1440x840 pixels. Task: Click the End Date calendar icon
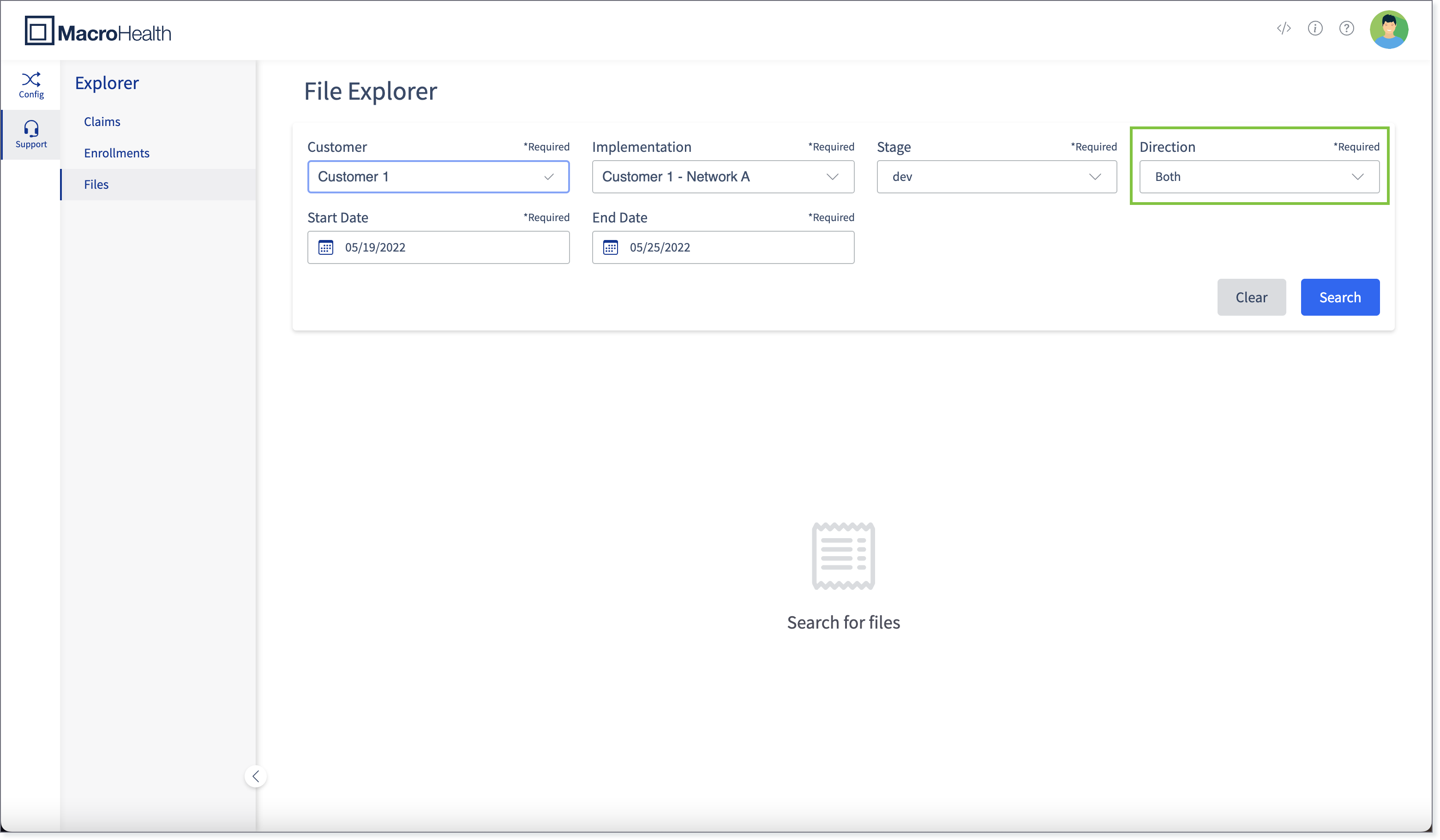(x=610, y=247)
